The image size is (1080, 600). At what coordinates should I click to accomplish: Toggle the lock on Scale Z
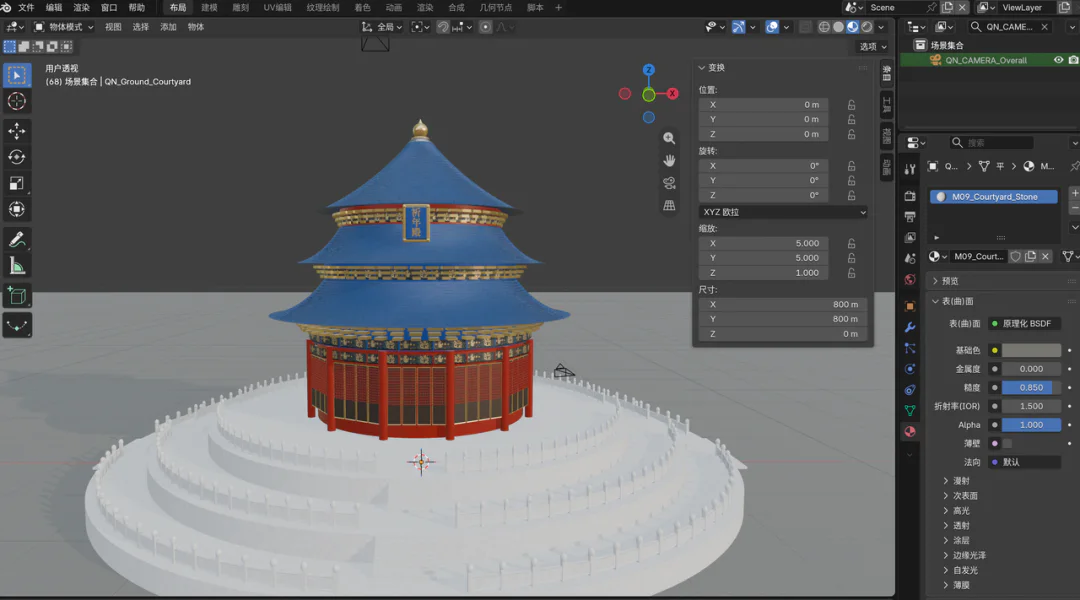pos(852,273)
